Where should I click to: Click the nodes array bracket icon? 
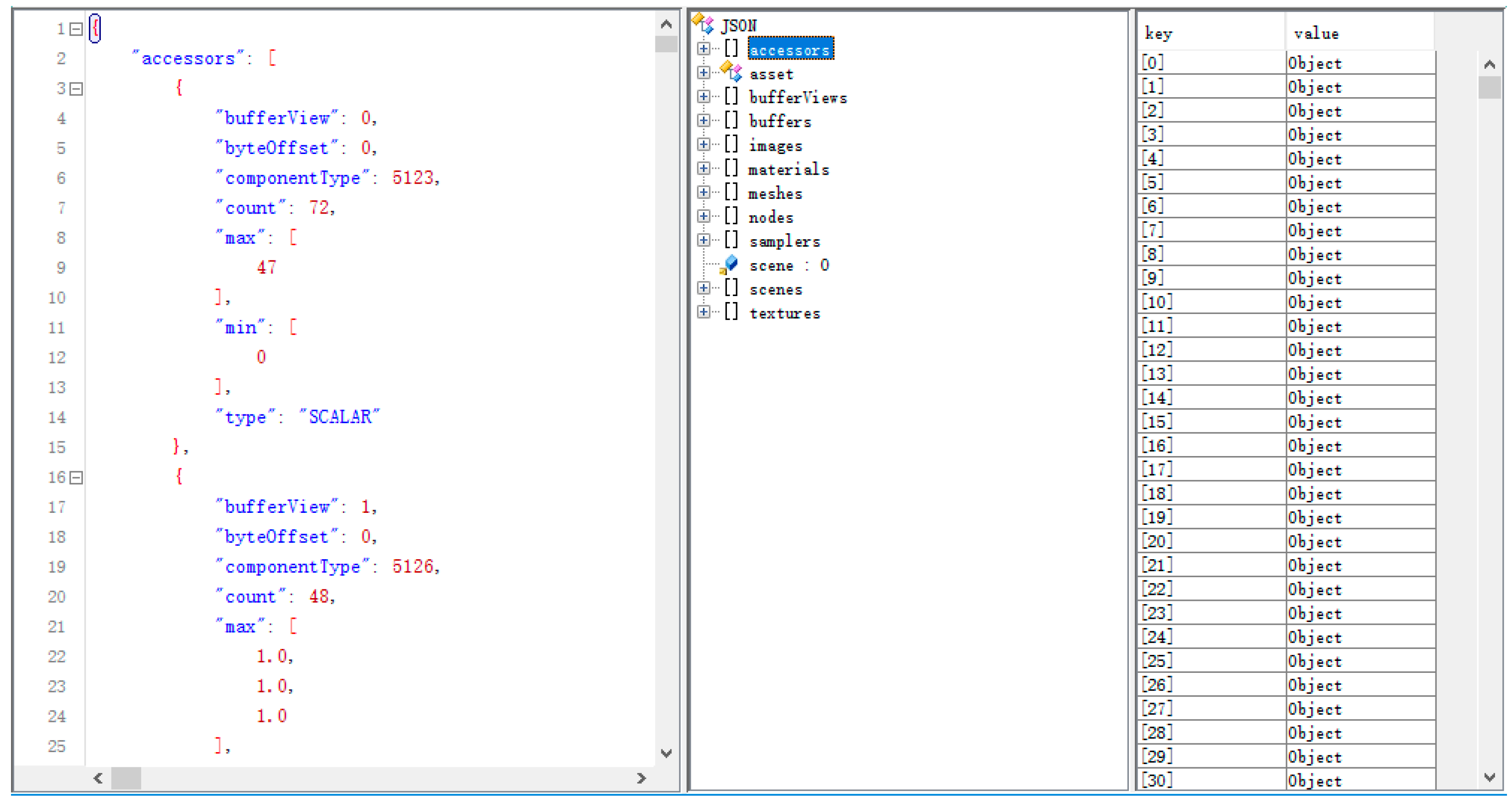point(731,216)
